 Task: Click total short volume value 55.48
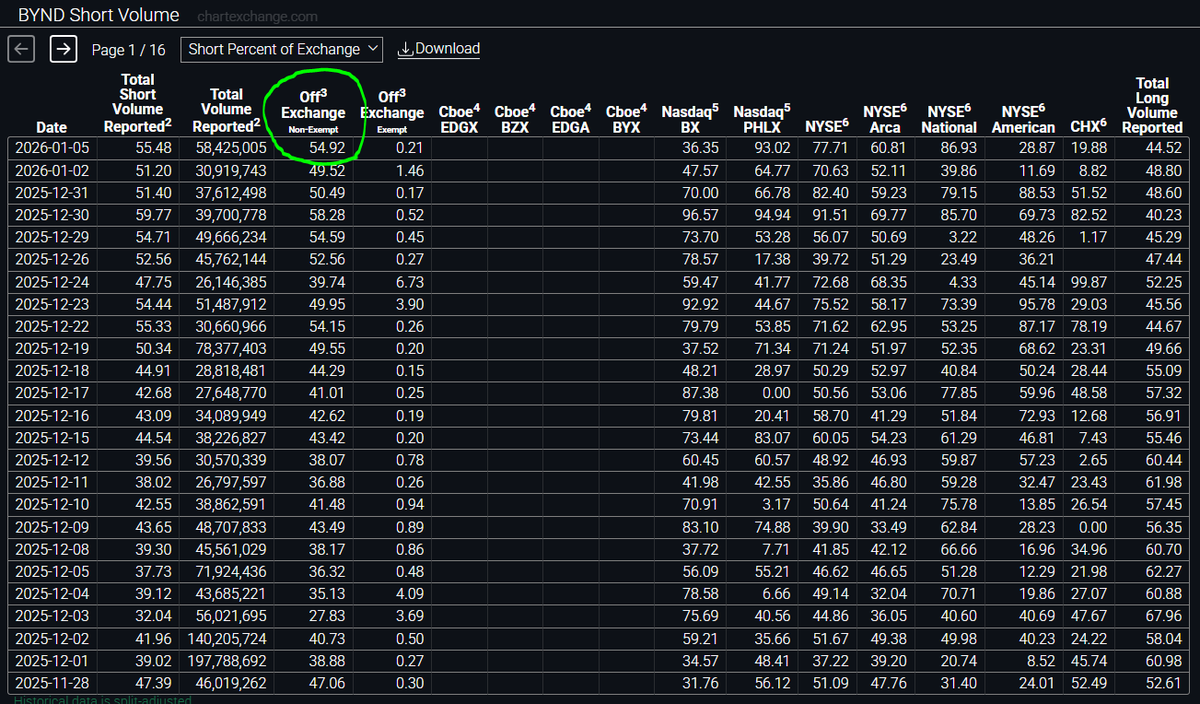(x=152, y=148)
